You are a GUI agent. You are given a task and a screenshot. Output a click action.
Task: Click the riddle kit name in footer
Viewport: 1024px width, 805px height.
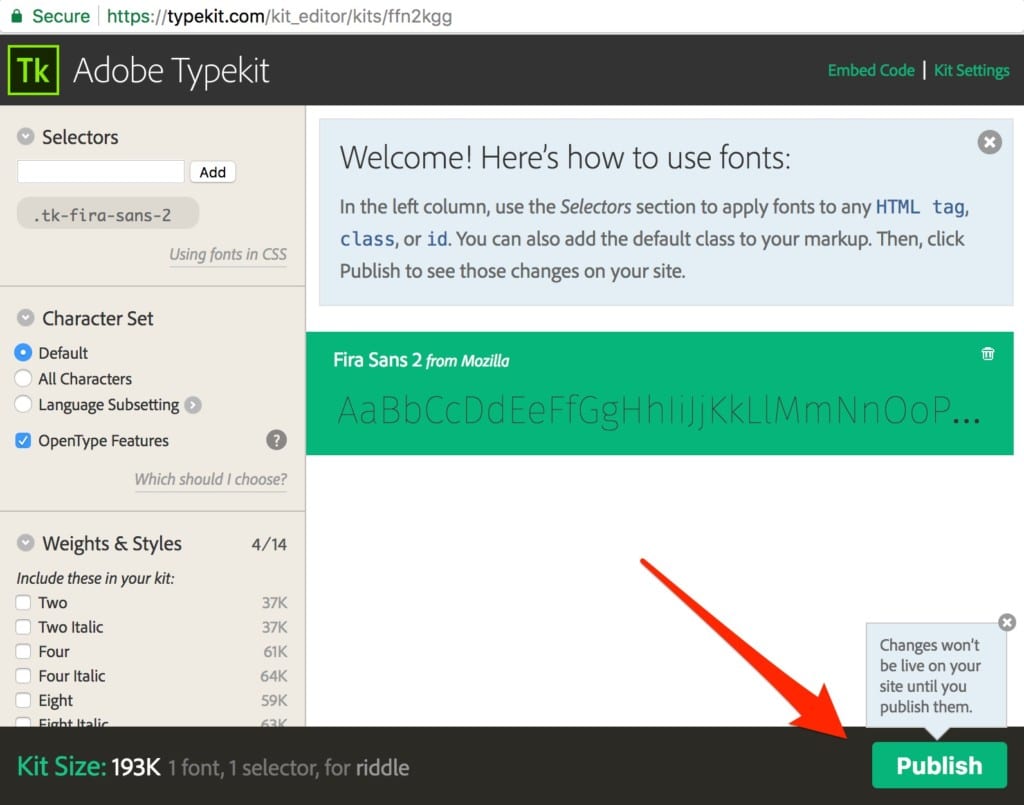(x=383, y=768)
